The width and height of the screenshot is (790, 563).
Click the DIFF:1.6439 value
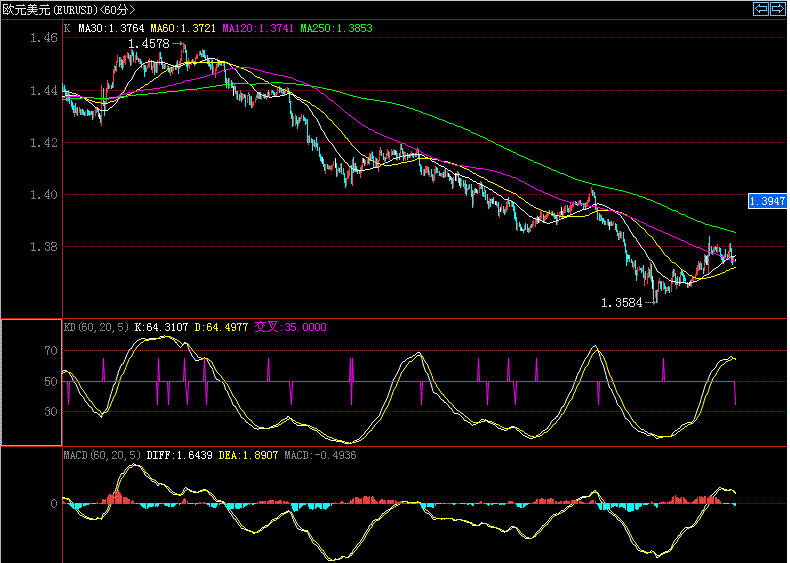[x=179, y=455]
